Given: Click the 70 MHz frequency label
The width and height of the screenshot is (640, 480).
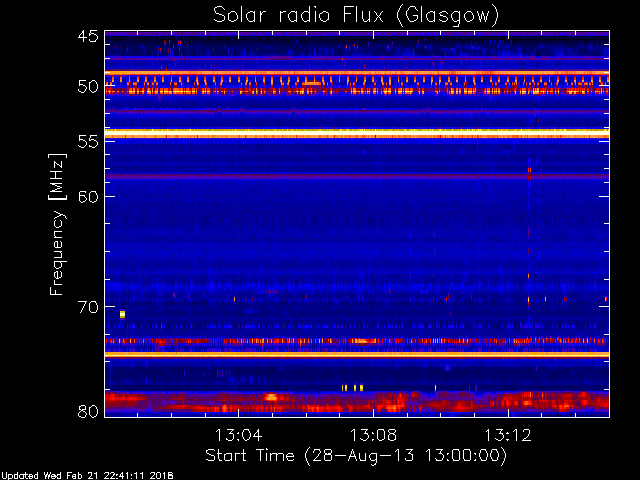Looking at the screenshot, I should [x=88, y=307].
